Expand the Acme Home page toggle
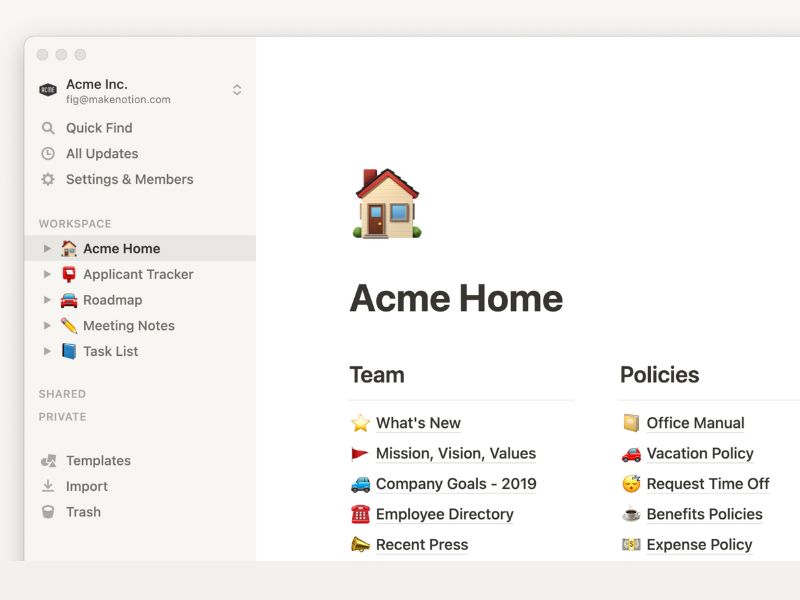Viewport: 800px width, 600px height. (x=47, y=249)
